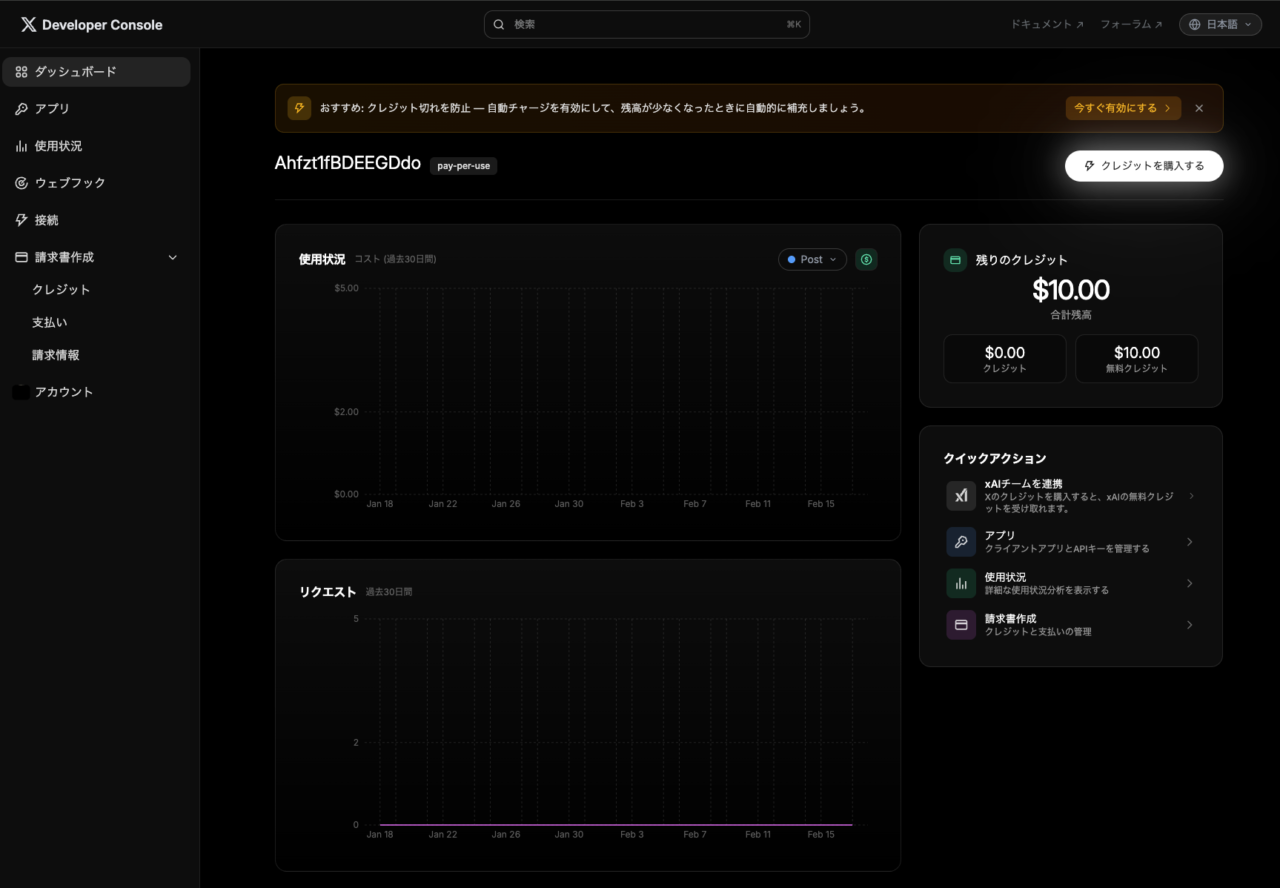Open the ドキュメント external link
The height and width of the screenshot is (888, 1280).
(x=1046, y=24)
